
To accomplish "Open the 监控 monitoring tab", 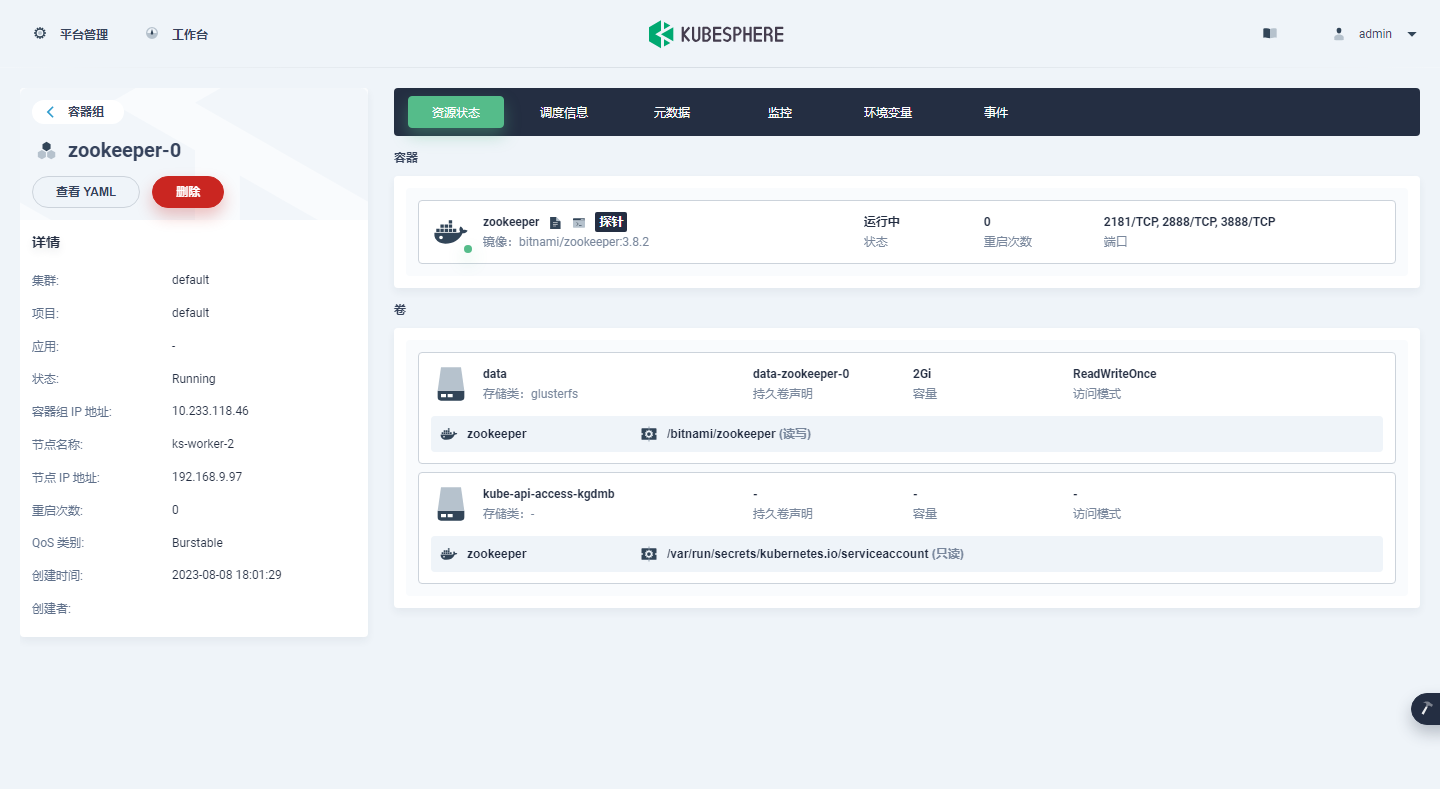I will [780, 113].
